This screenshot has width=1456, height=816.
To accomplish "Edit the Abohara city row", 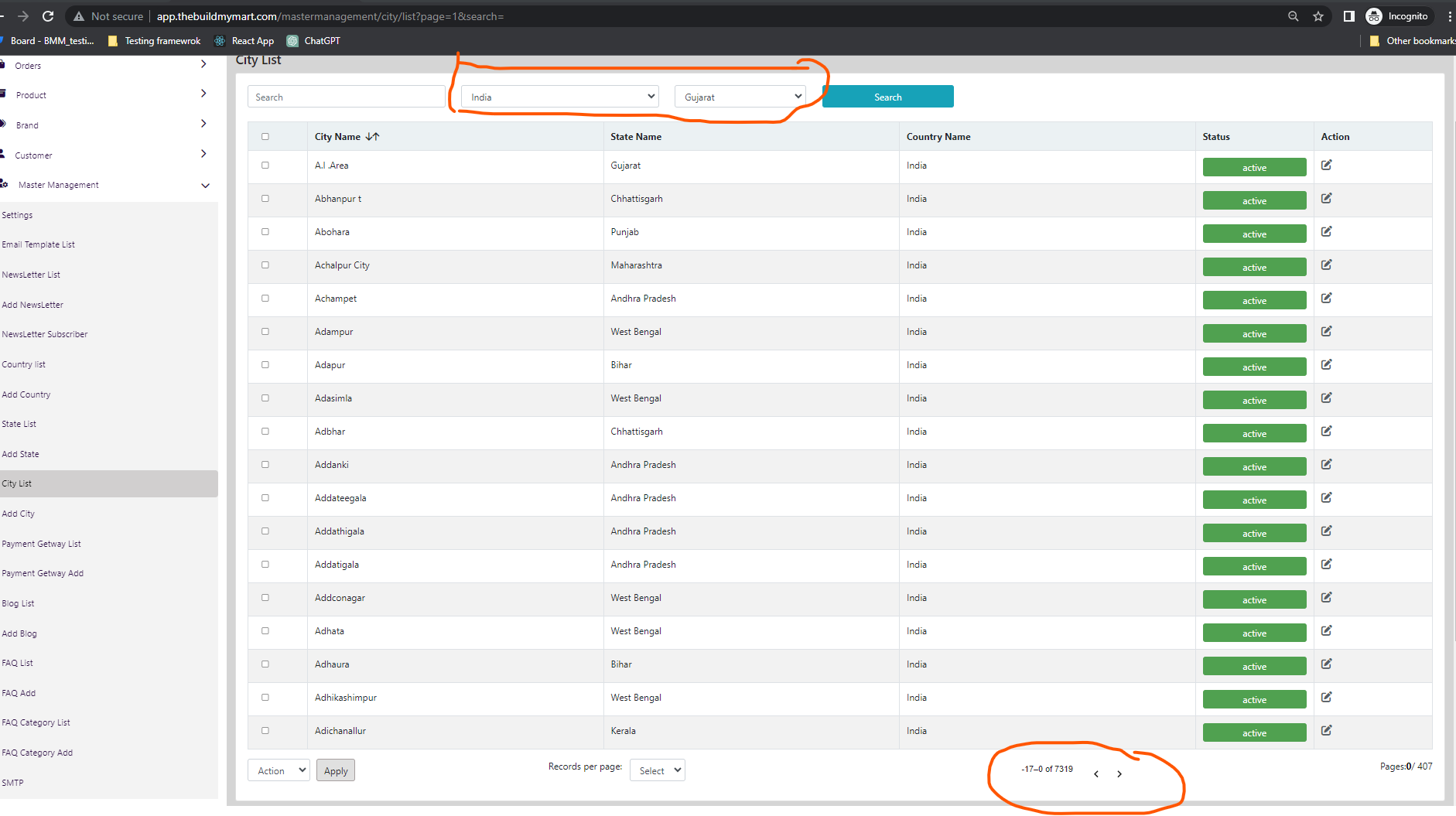I will tap(1326, 231).
